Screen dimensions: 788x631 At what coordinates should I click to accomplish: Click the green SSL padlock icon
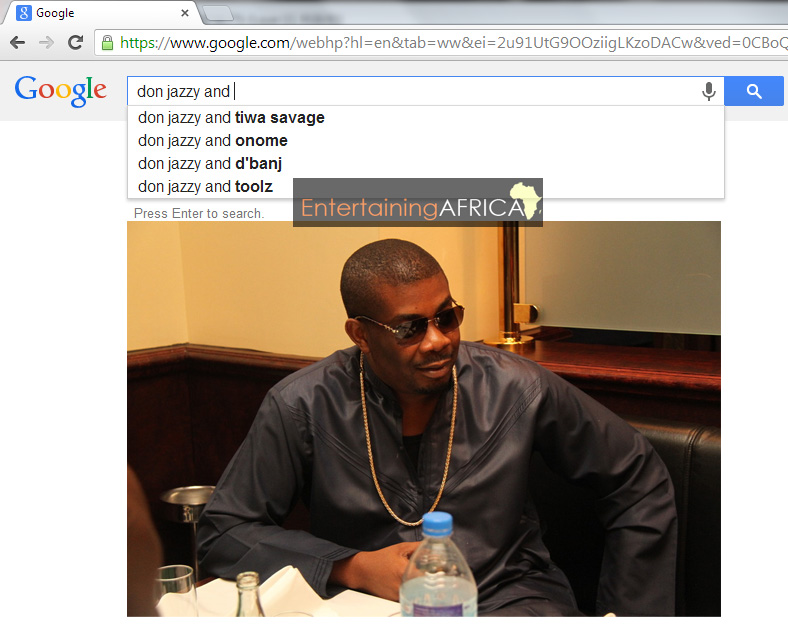click(107, 42)
